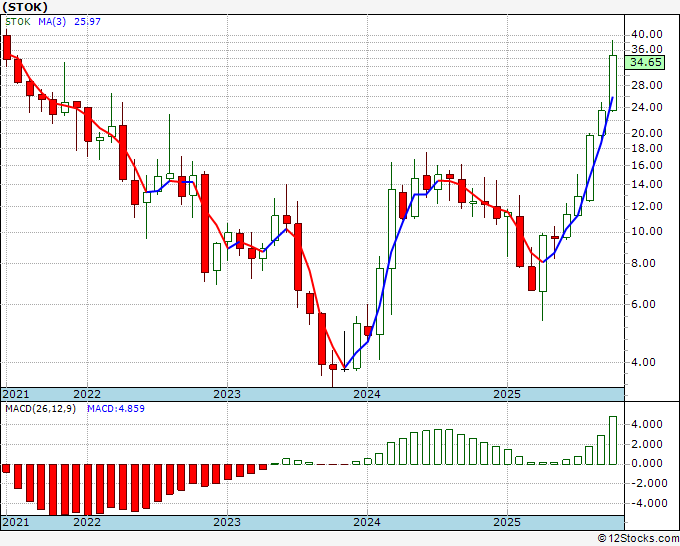This screenshot has width=680, height=546.
Task: Click 2022 on MACD panel time axis
Action: point(87,522)
